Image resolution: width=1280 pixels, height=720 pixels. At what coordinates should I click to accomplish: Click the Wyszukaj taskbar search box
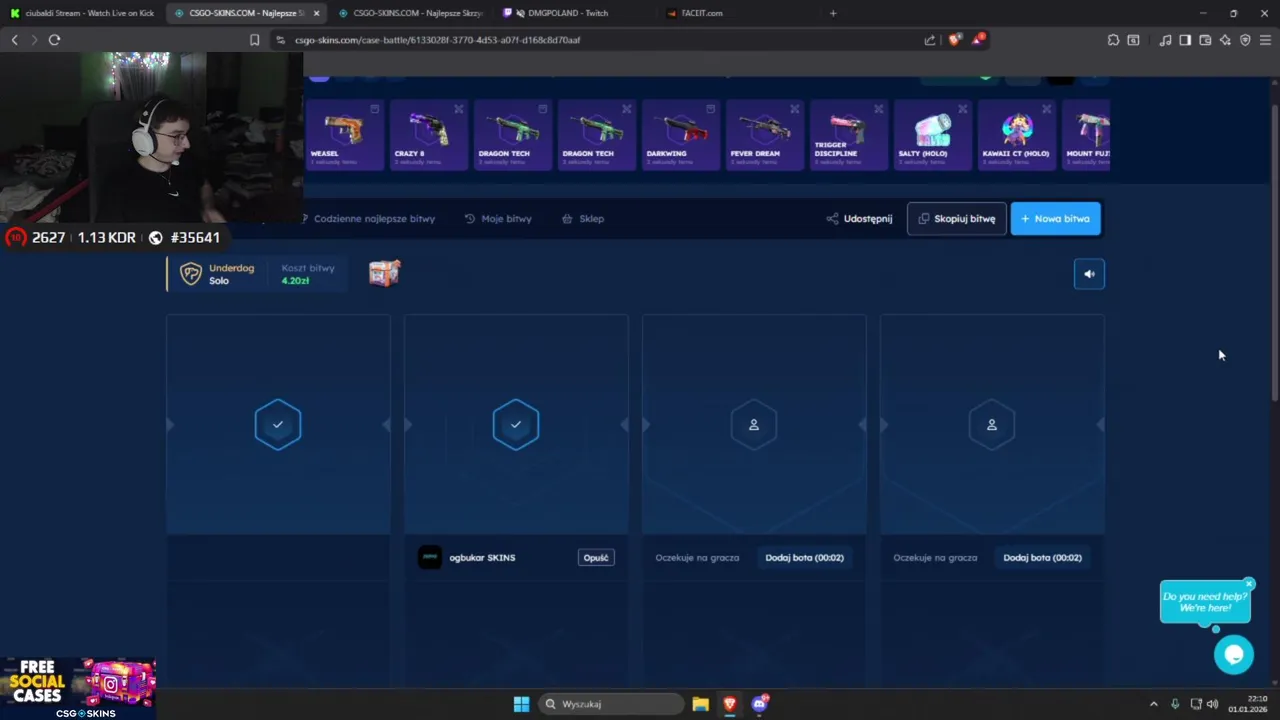[x=611, y=704]
